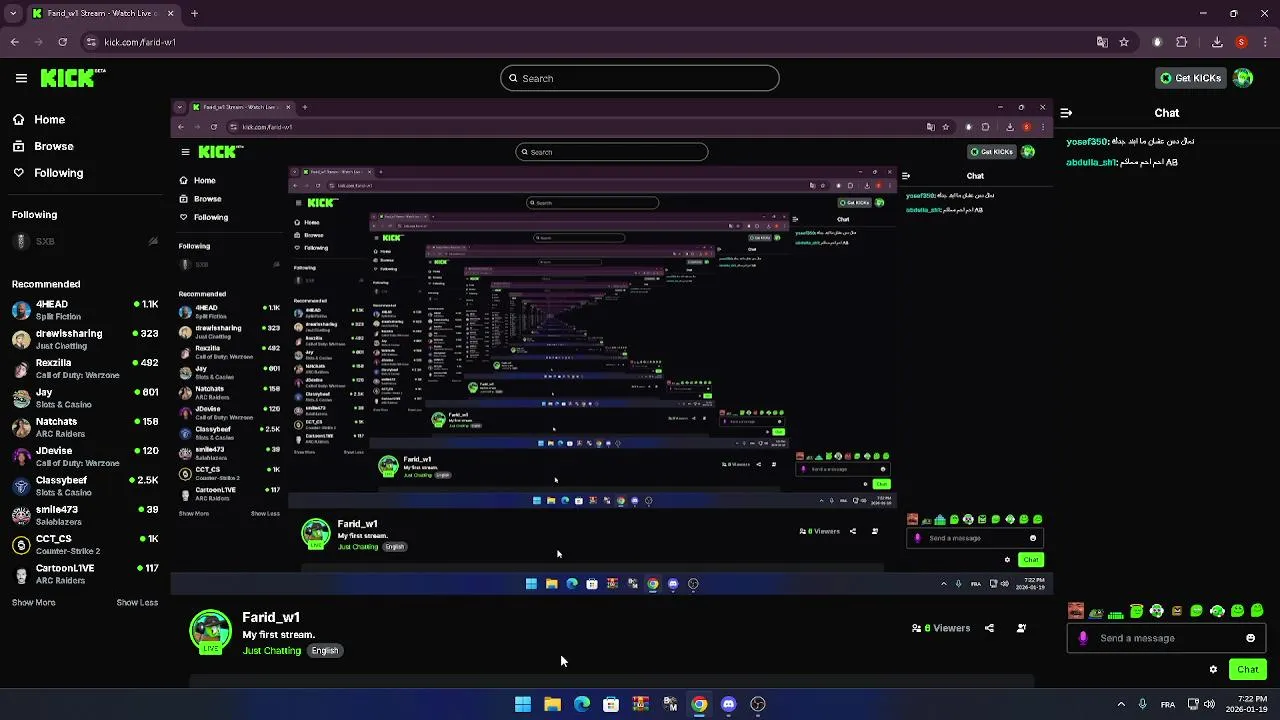Insert the green halo blob emote

coord(1136,610)
